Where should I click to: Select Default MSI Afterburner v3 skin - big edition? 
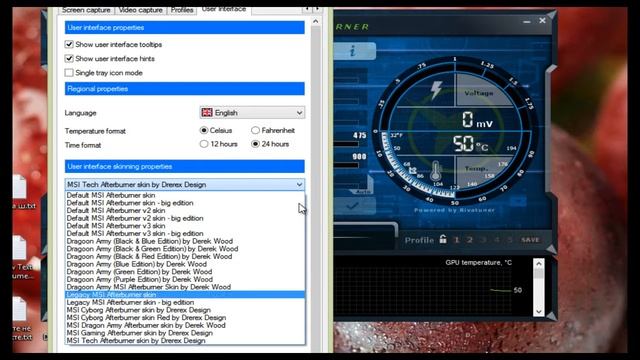pyautogui.click(x=185, y=233)
